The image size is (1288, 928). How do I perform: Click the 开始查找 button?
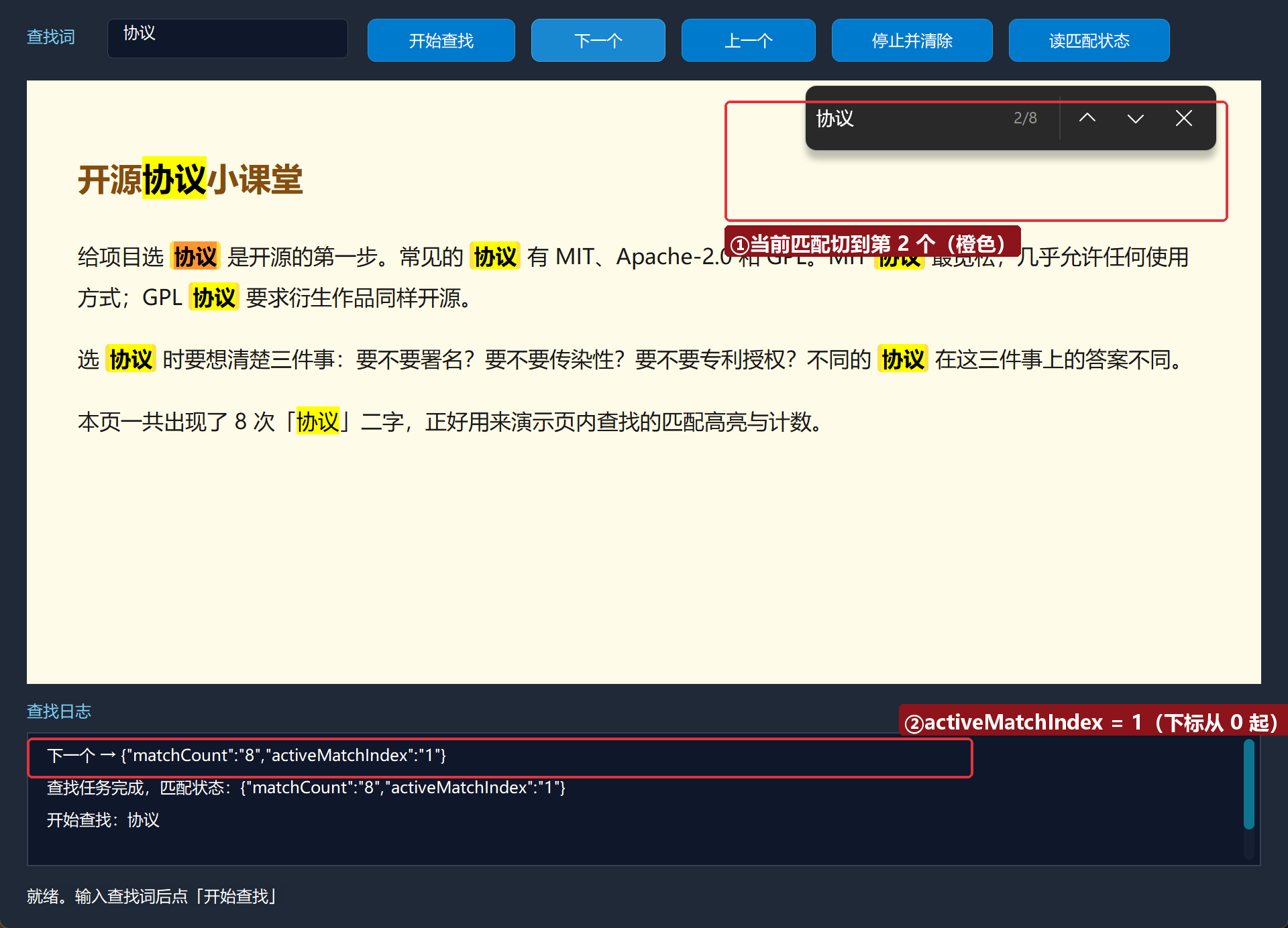point(441,40)
